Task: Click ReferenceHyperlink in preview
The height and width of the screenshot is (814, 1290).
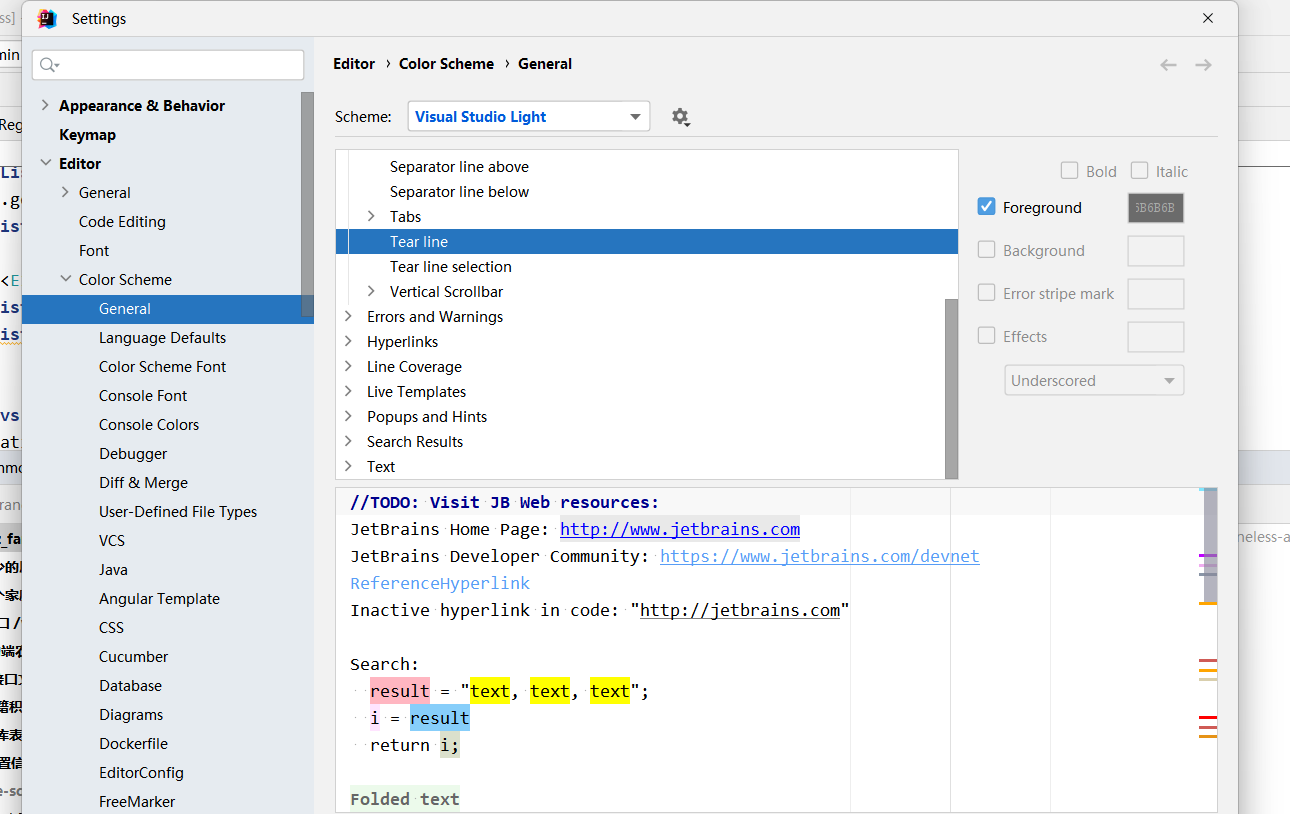Action: pos(440,583)
